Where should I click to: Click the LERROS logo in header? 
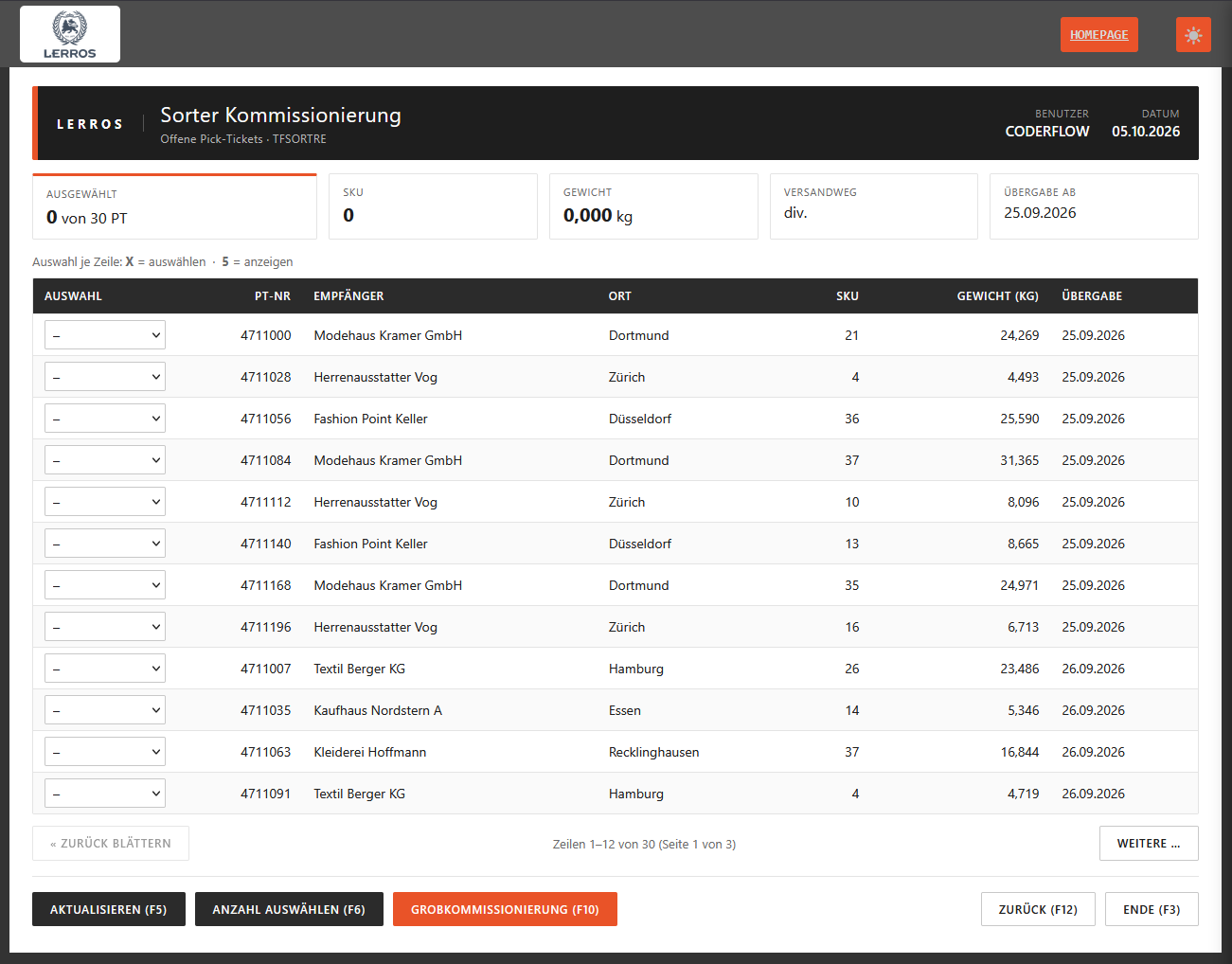pyautogui.click(x=70, y=34)
